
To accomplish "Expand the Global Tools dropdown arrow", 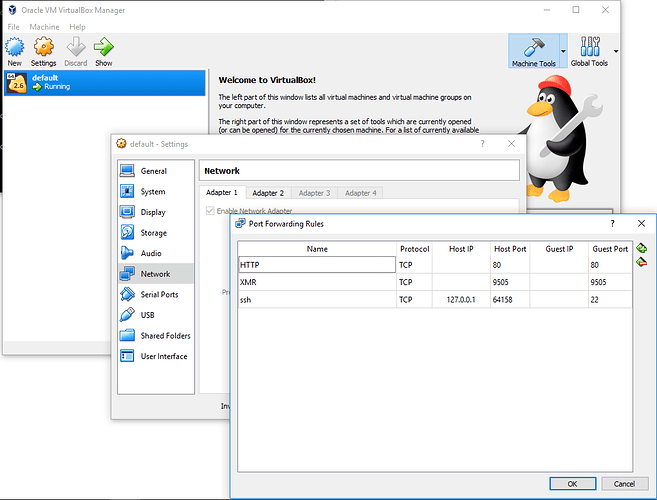I will pos(616,51).
